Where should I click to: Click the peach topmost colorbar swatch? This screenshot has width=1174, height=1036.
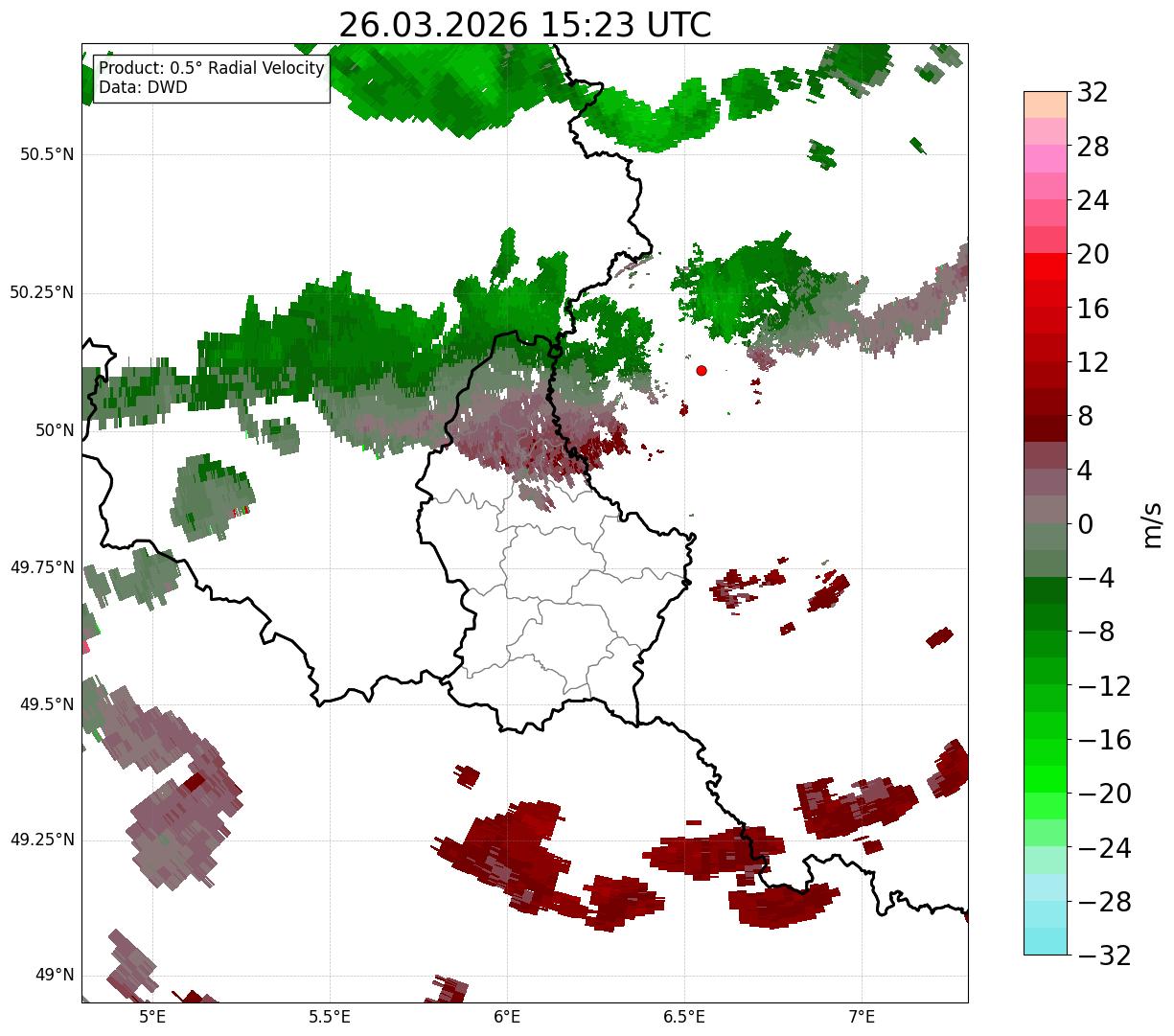(x=1046, y=104)
